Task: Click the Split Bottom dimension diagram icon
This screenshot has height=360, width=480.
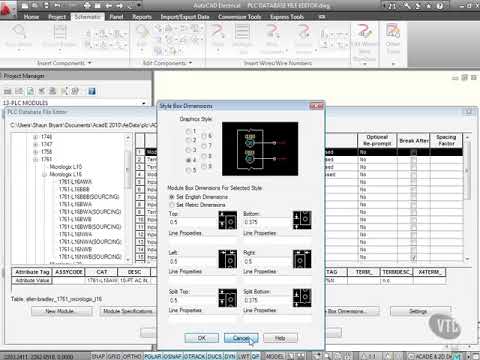Action: click(x=302, y=298)
